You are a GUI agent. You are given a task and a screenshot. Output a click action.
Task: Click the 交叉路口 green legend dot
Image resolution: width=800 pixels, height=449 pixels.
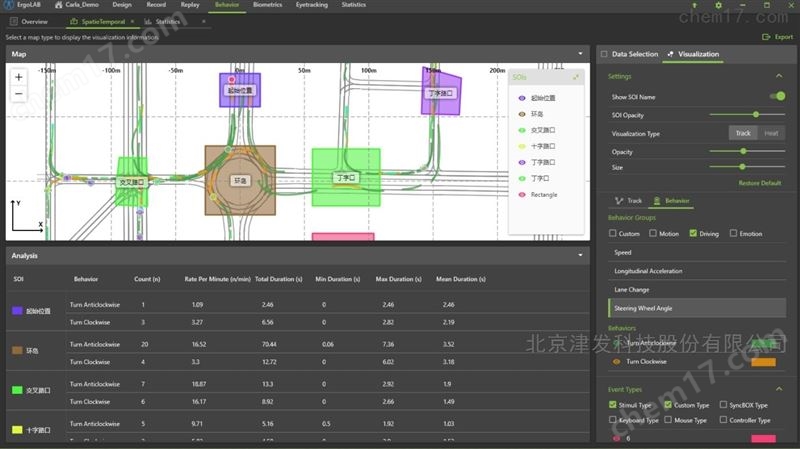click(521, 130)
